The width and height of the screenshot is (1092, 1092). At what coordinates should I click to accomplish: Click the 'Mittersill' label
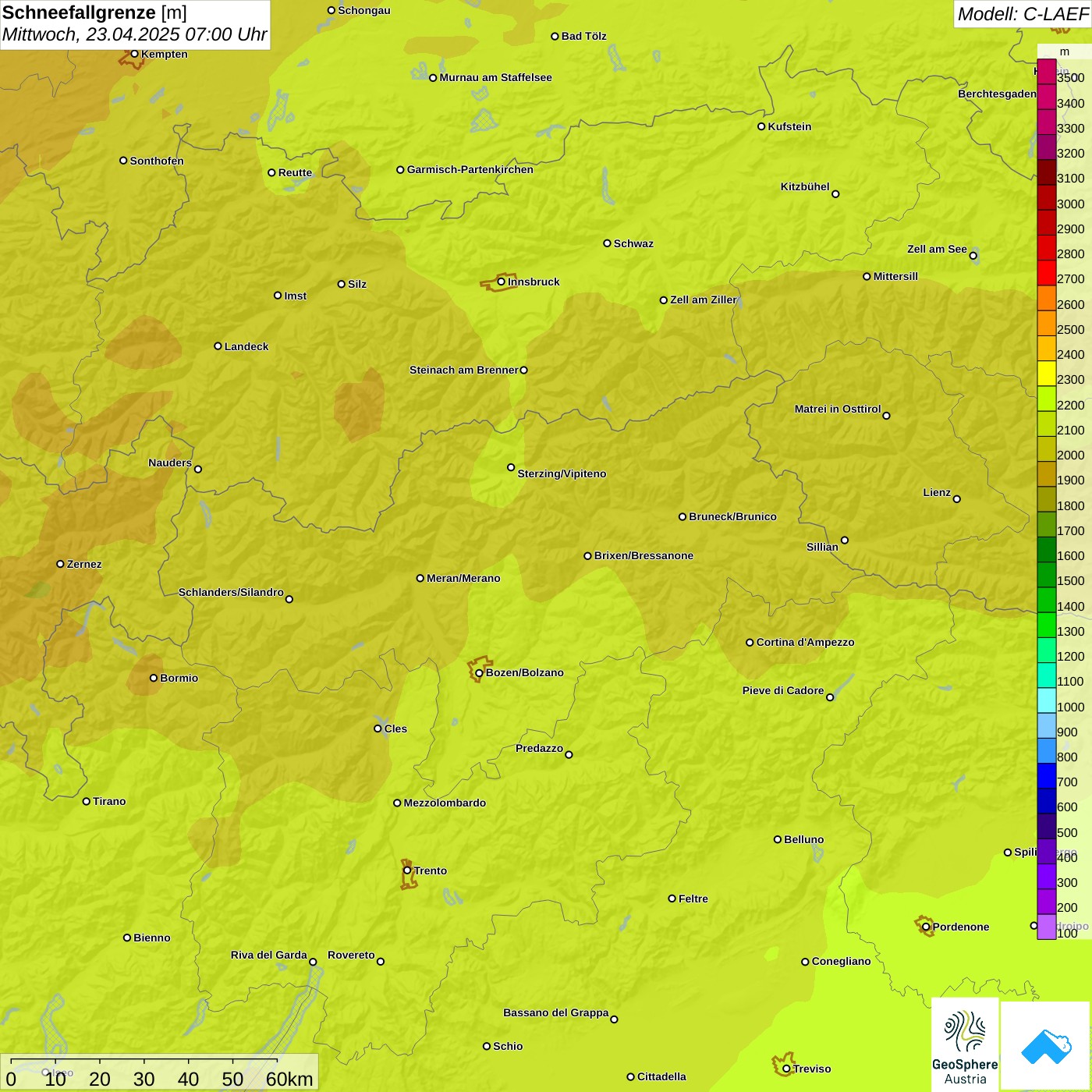pos(895,276)
